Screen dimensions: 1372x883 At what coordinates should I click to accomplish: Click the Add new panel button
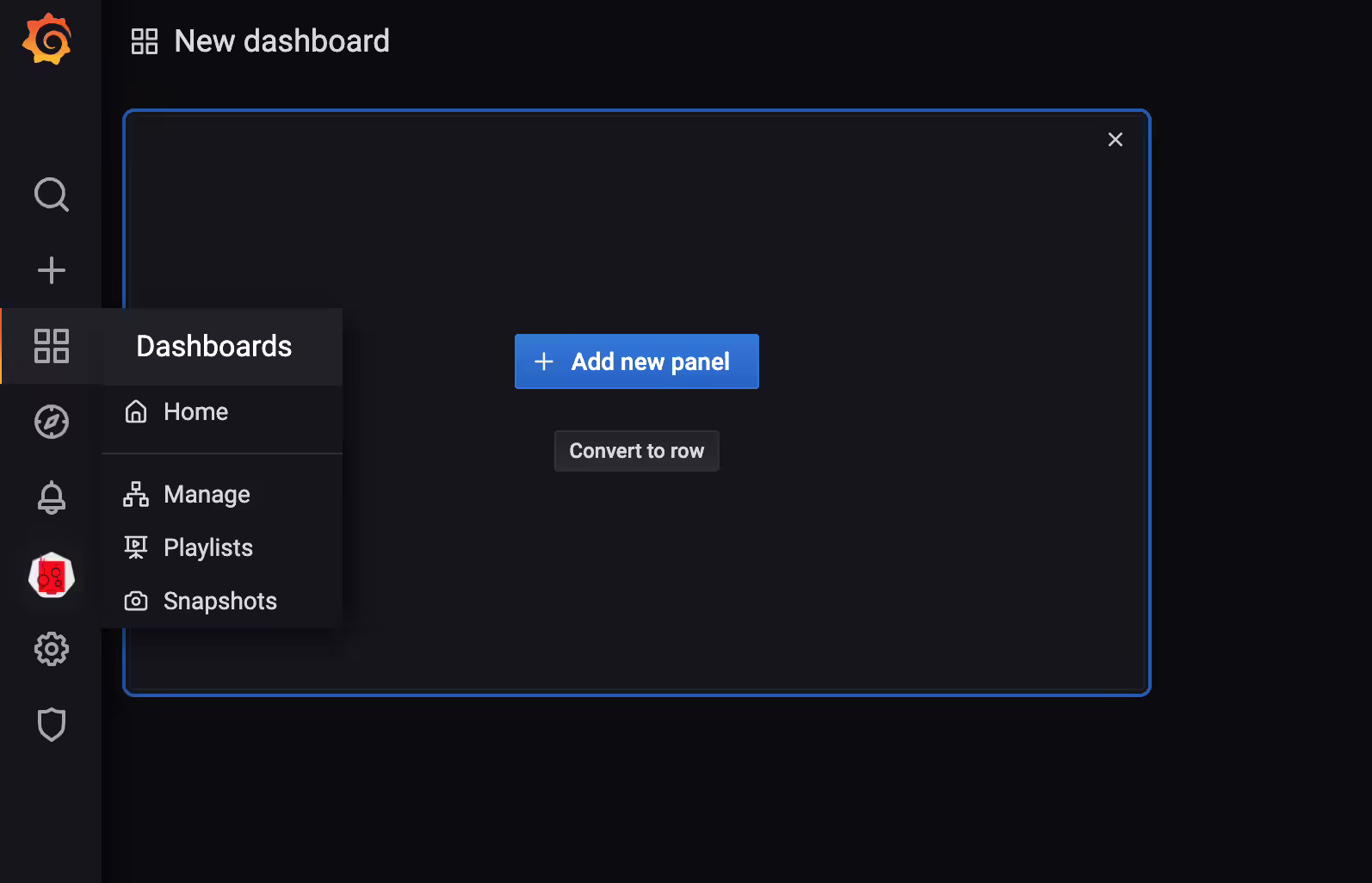(637, 361)
